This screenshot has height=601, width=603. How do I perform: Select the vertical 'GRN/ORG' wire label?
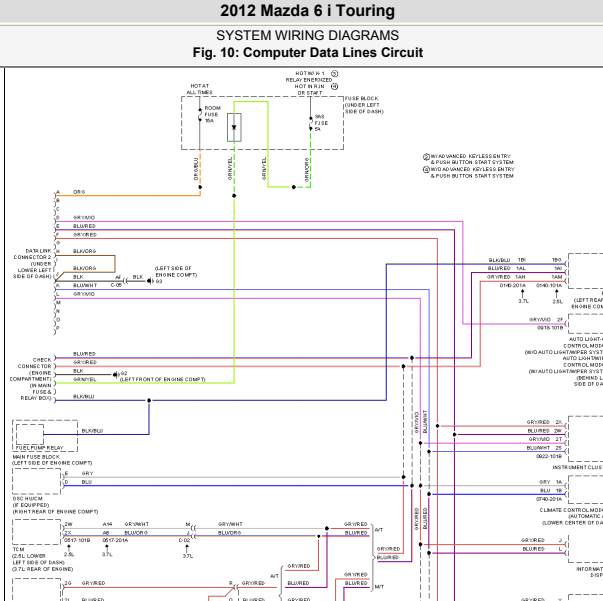(x=307, y=170)
